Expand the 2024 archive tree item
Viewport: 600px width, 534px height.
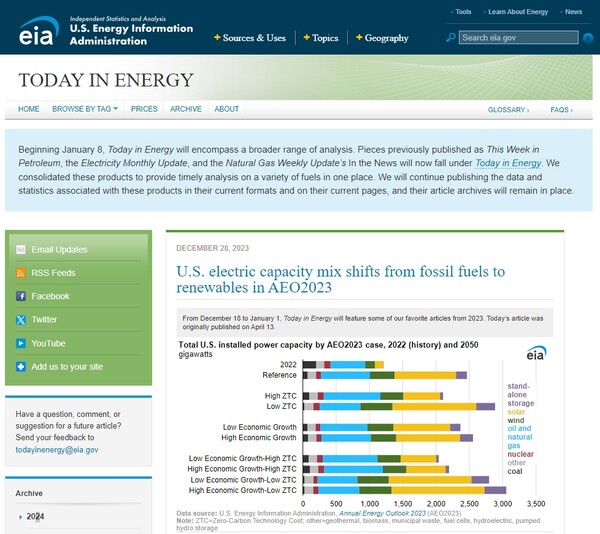tap(22, 516)
